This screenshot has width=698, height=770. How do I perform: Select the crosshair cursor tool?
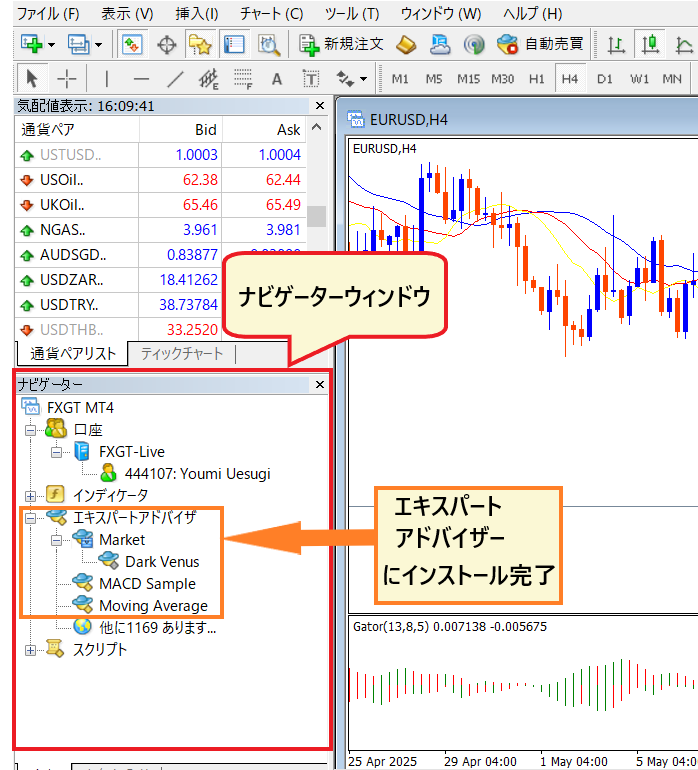[66, 79]
